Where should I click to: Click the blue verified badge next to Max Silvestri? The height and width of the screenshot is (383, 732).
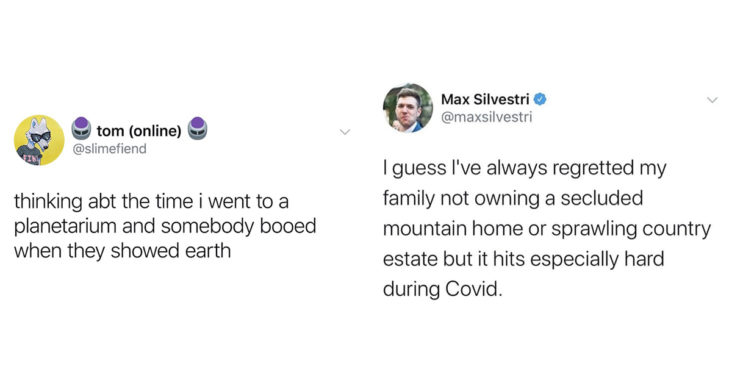point(540,99)
